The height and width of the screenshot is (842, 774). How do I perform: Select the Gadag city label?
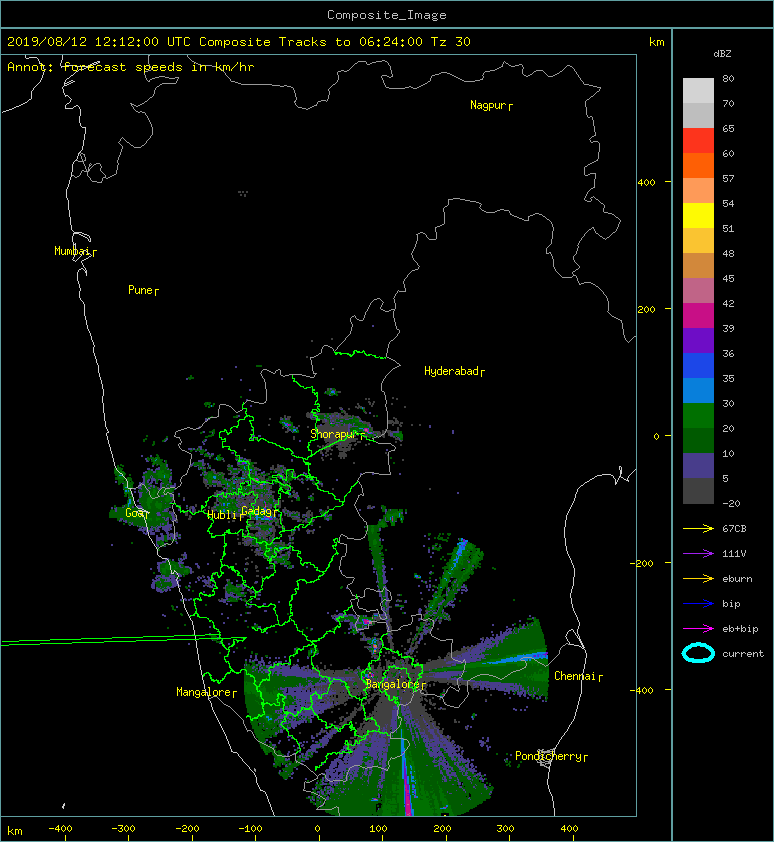click(x=257, y=511)
